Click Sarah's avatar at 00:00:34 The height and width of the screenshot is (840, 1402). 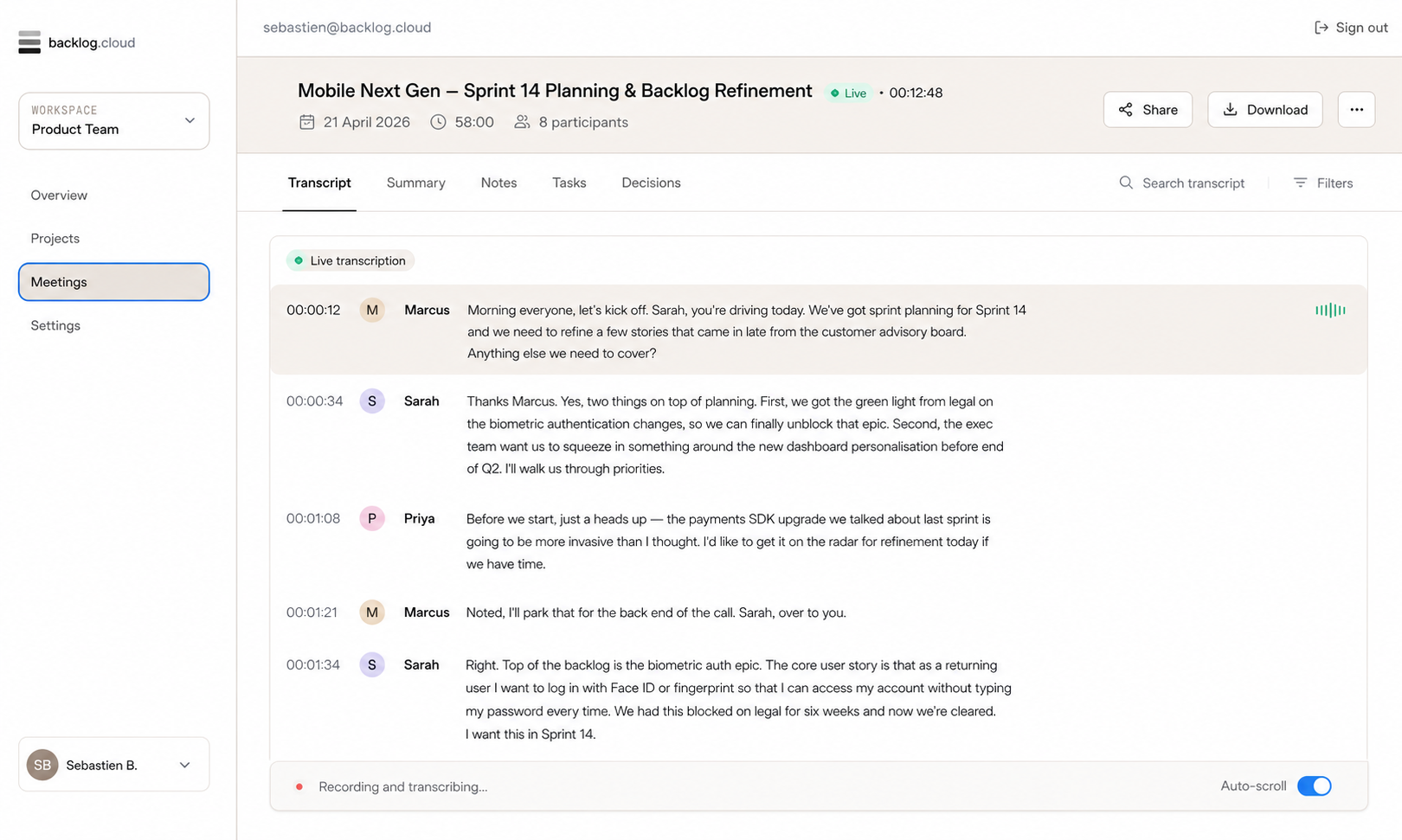pos(372,401)
